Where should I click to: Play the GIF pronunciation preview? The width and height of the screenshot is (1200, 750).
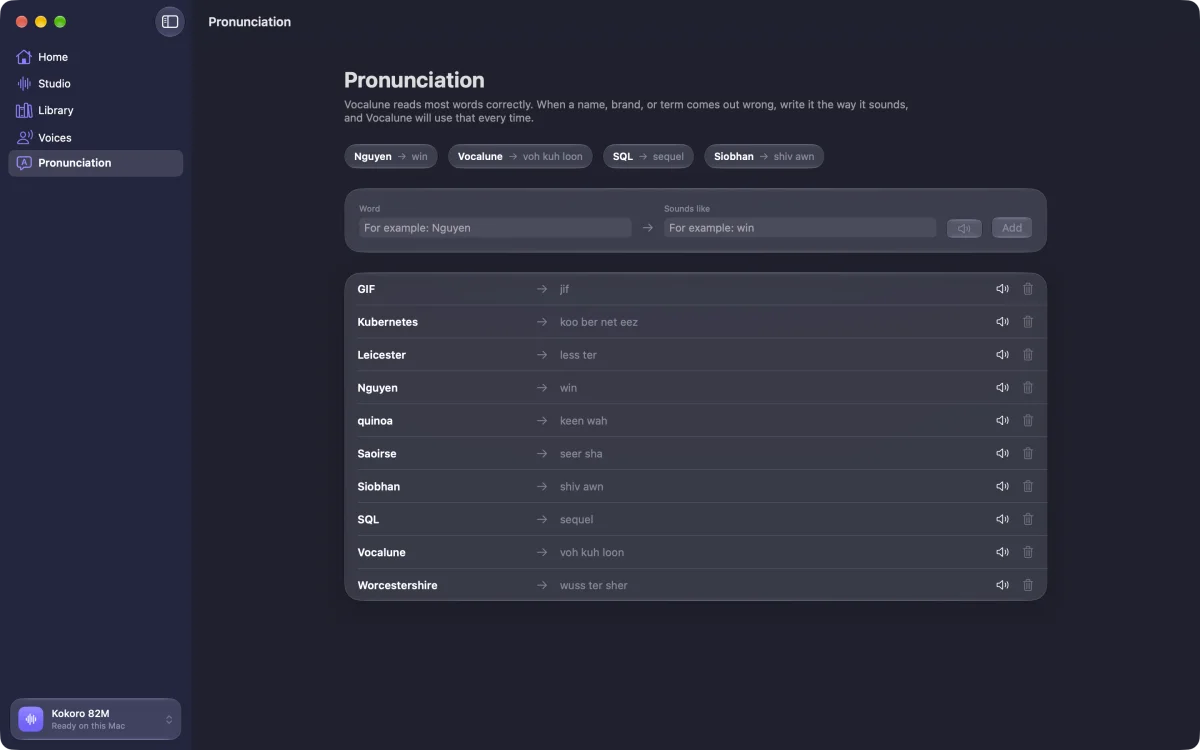(1002, 289)
